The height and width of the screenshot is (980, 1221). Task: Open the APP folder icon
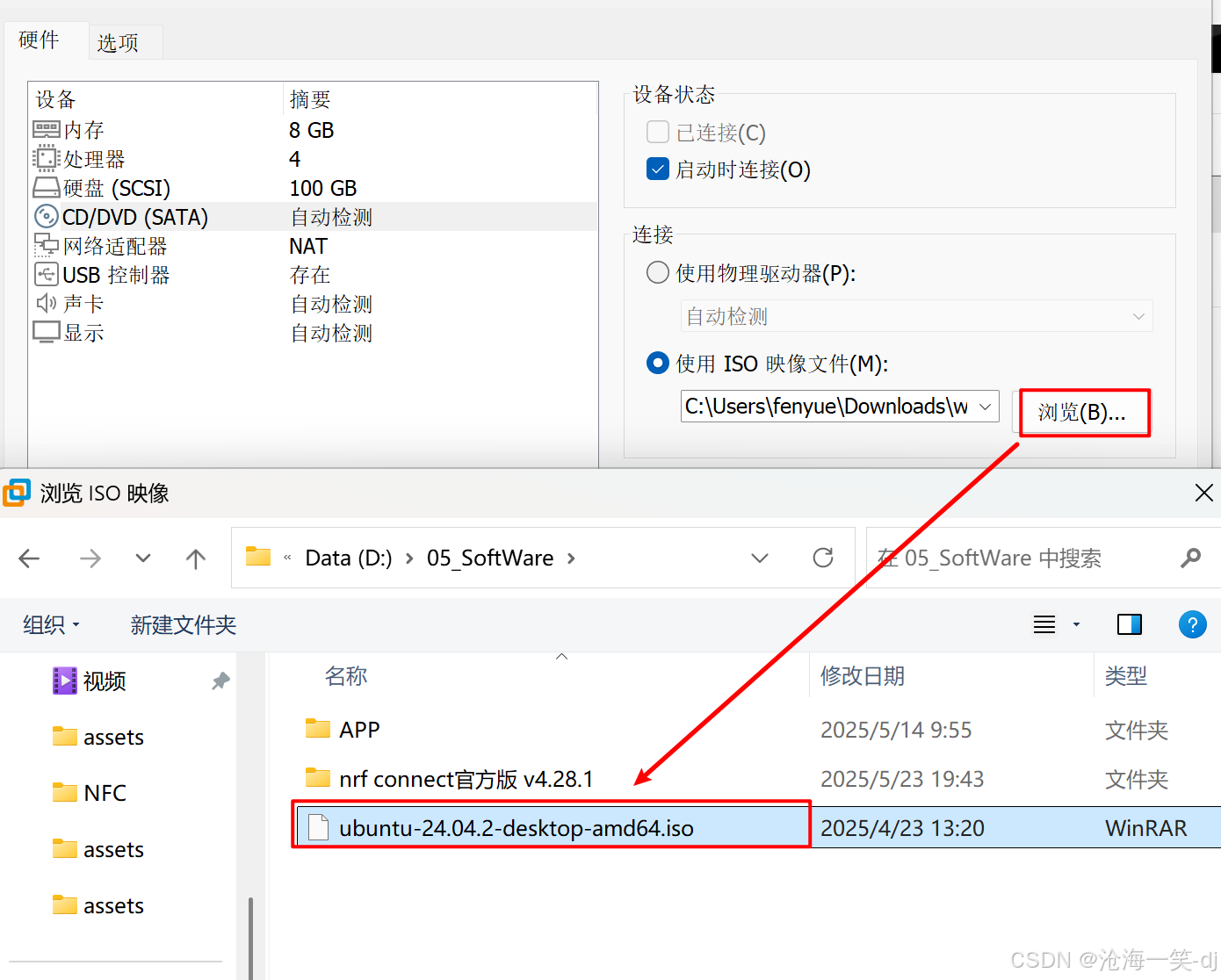click(318, 729)
